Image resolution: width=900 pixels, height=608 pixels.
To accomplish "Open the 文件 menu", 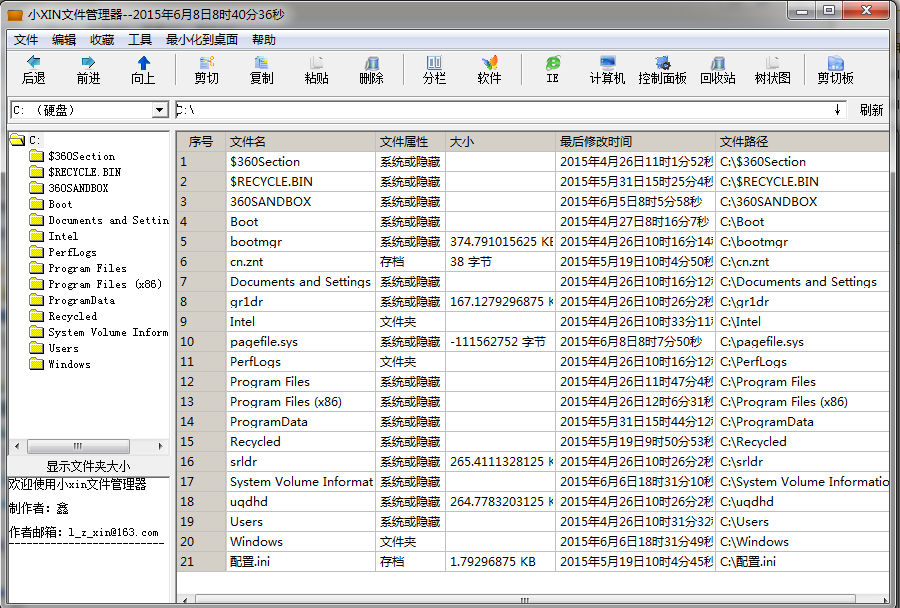I will click(26, 40).
